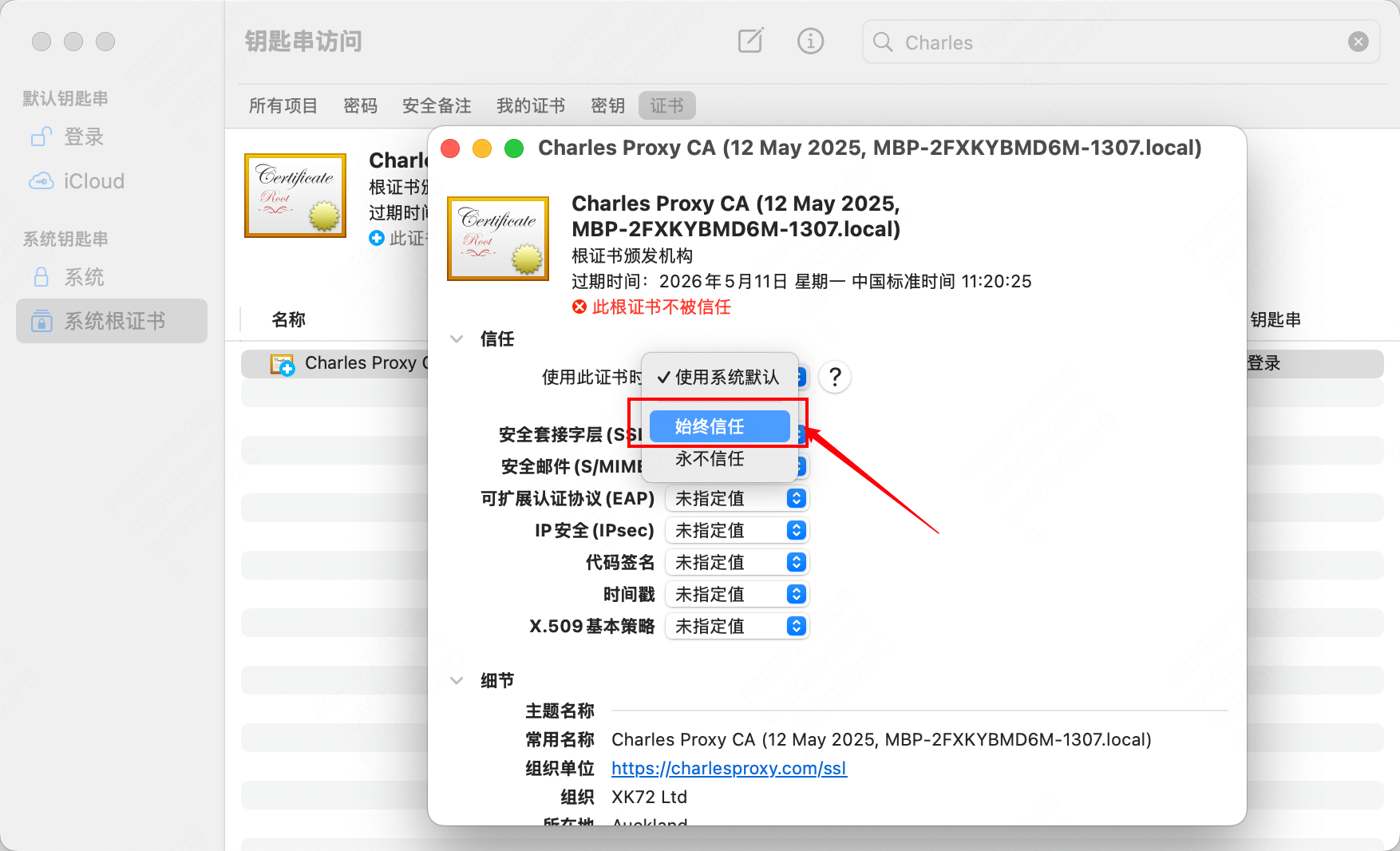Choose 永不信任 from the trust menu
Image resolution: width=1400 pixels, height=851 pixels.
pos(719,458)
